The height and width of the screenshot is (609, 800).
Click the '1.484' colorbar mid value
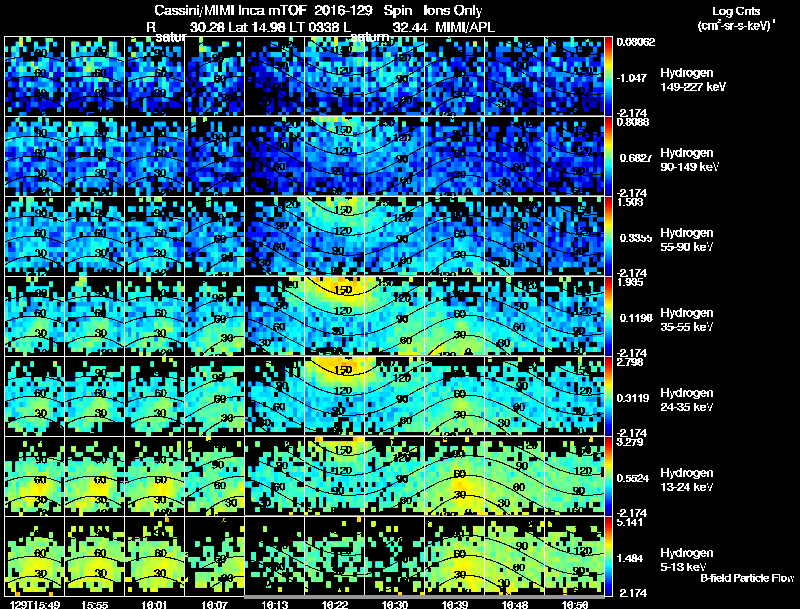[629, 558]
